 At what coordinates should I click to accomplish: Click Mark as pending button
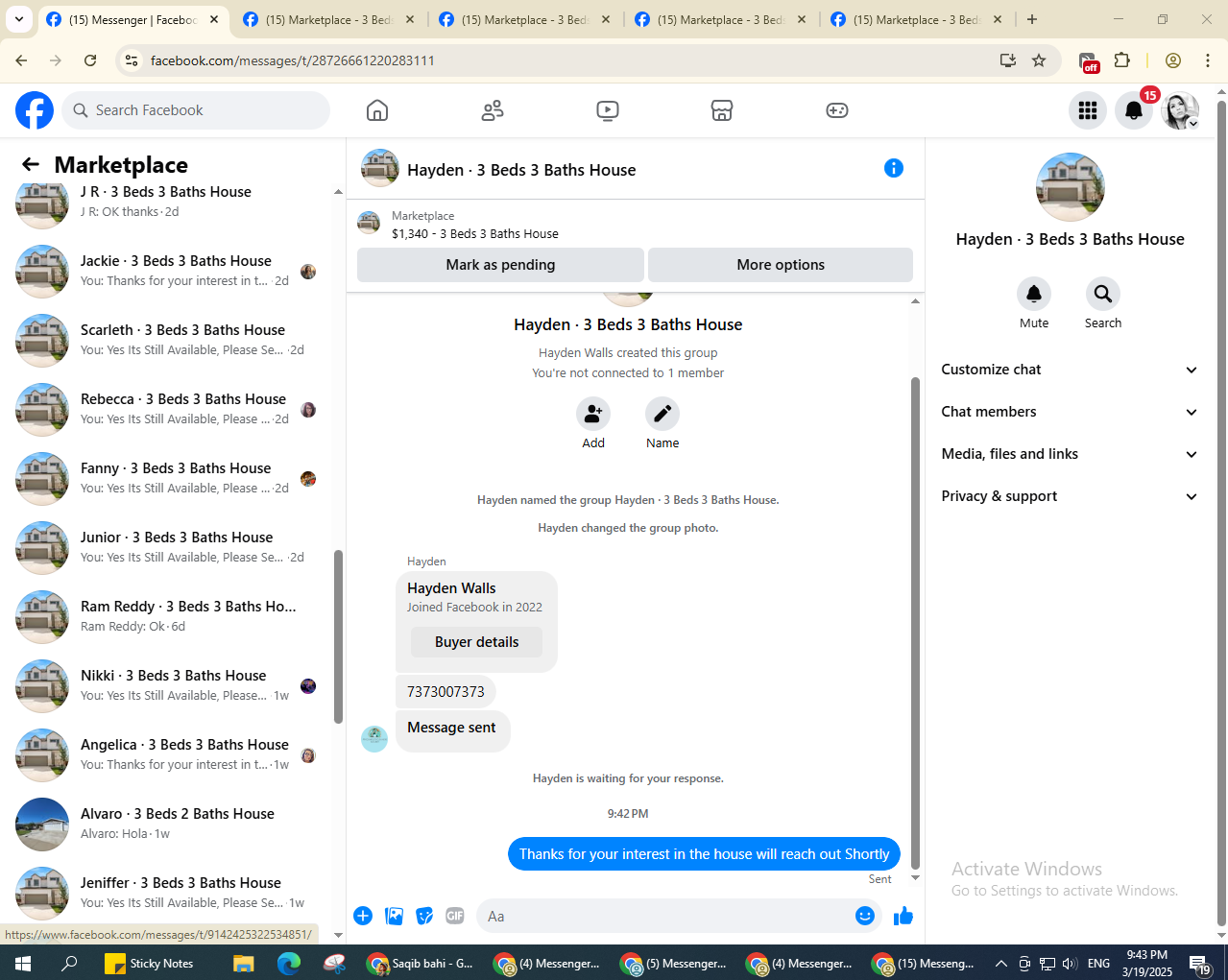500,265
